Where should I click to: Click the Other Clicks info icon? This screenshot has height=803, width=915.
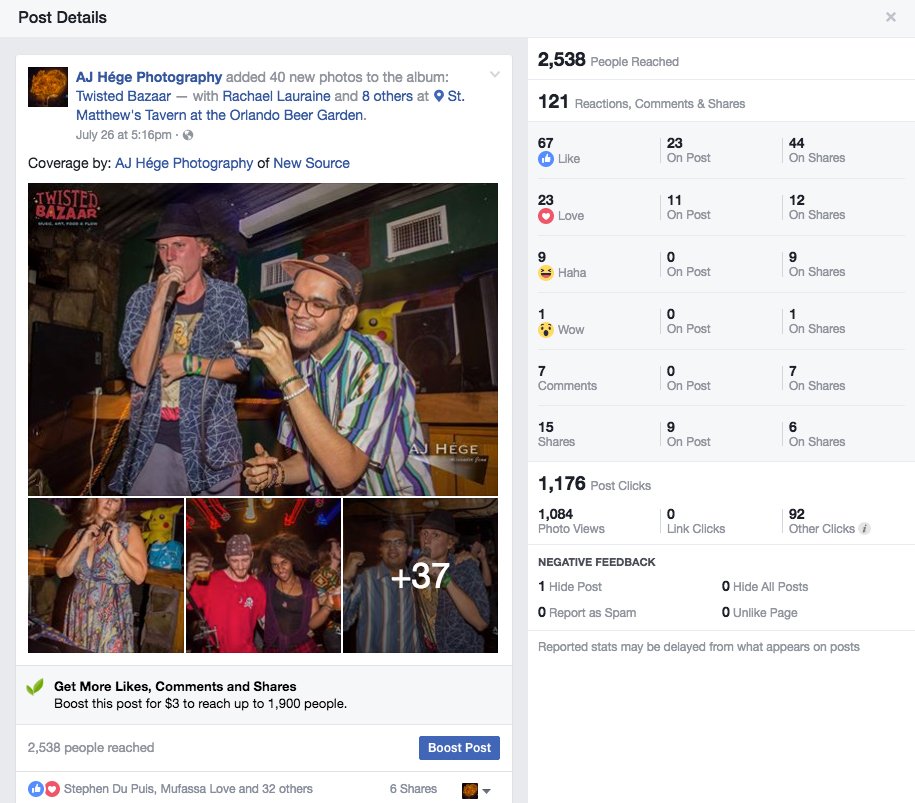click(x=865, y=529)
